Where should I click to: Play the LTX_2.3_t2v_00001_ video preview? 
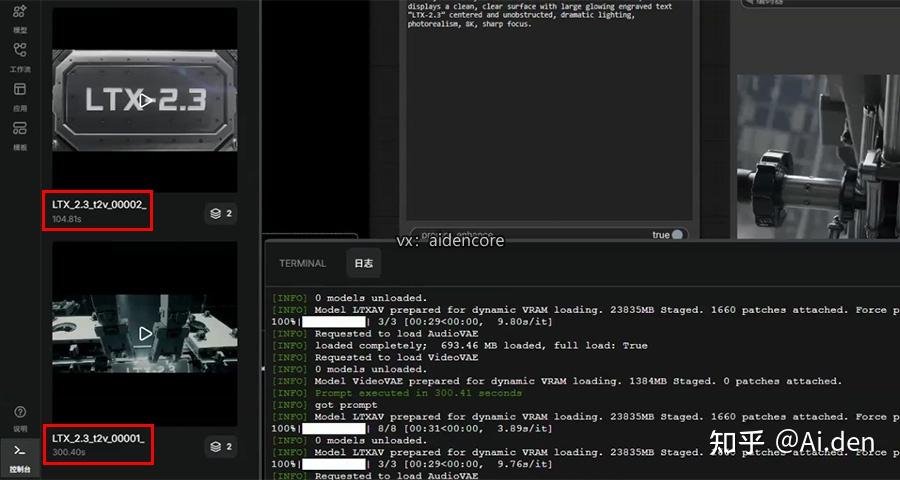click(x=146, y=334)
